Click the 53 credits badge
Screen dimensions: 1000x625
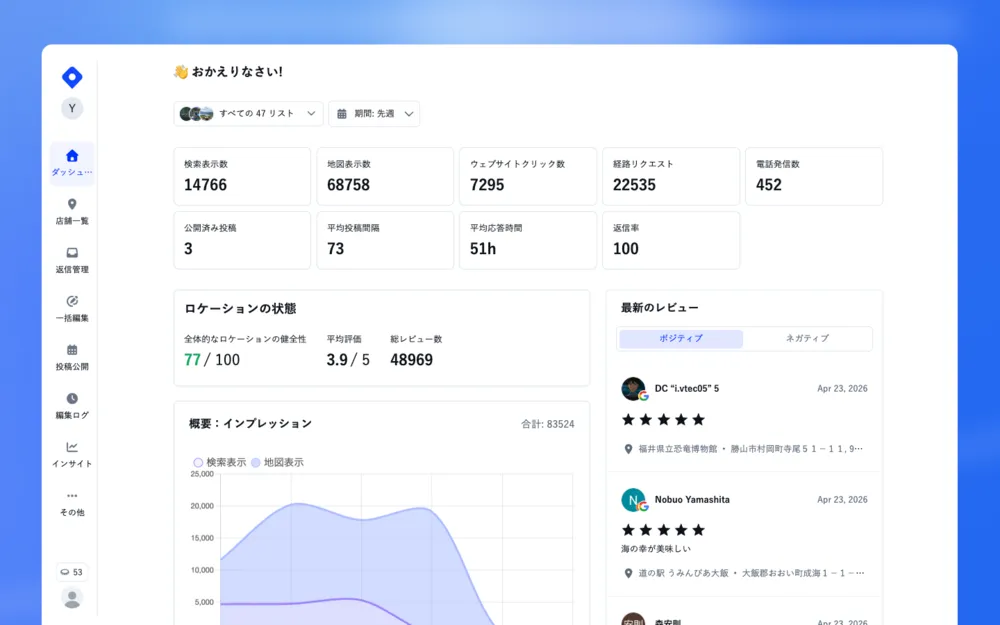[71, 572]
